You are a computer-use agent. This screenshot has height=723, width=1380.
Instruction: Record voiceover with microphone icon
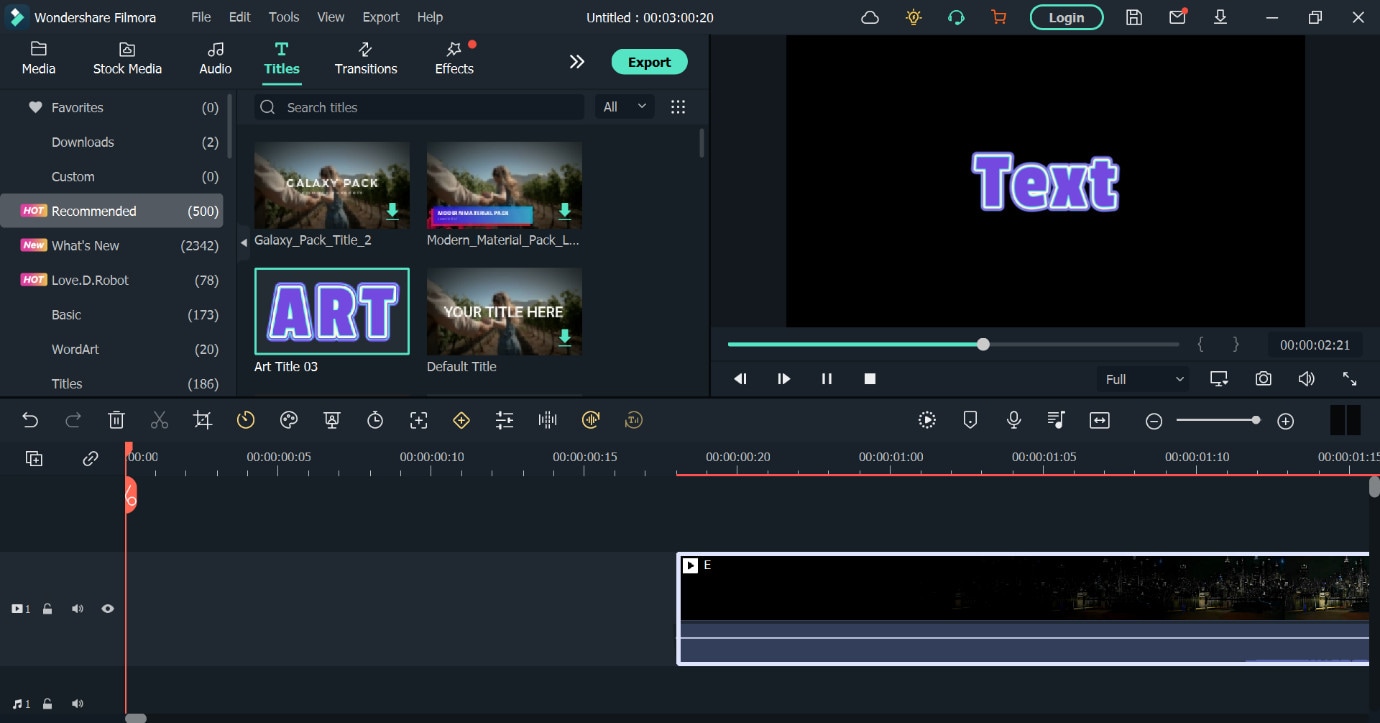[x=1013, y=421]
